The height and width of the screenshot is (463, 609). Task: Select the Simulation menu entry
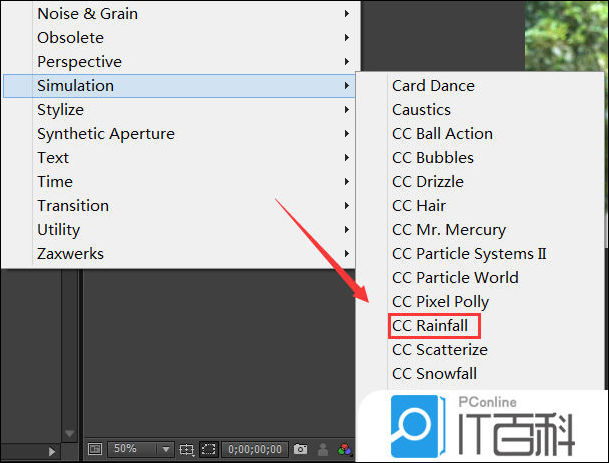tap(179, 86)
